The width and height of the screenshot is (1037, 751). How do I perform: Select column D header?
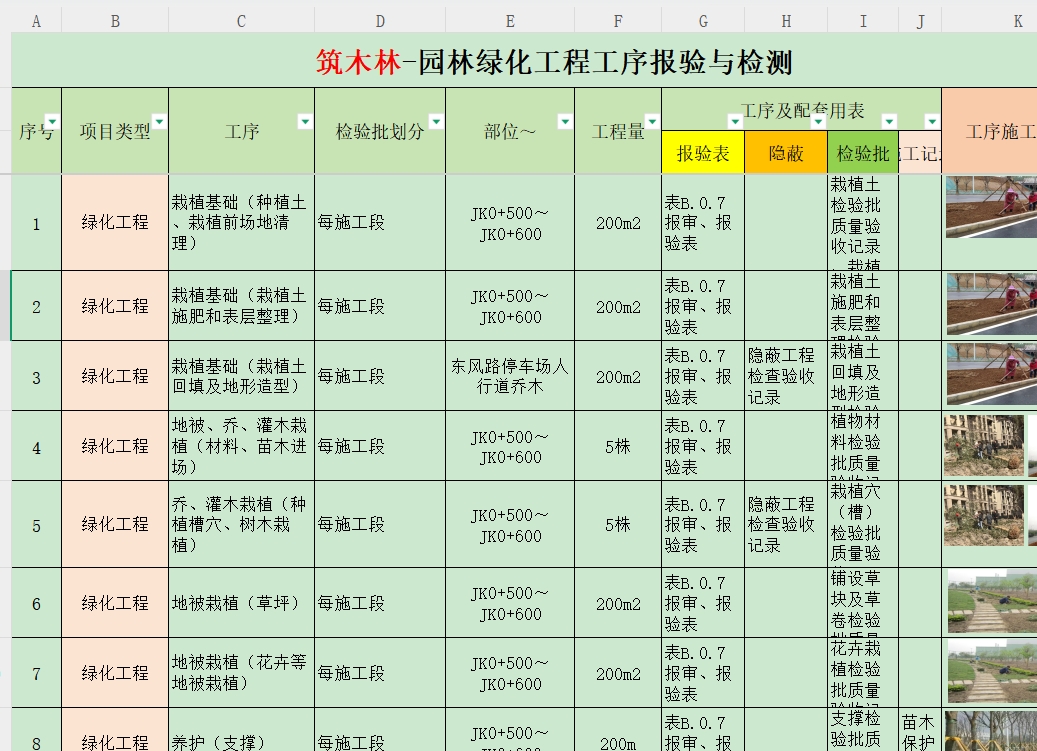pyautogui.click(x=380, y=21)
